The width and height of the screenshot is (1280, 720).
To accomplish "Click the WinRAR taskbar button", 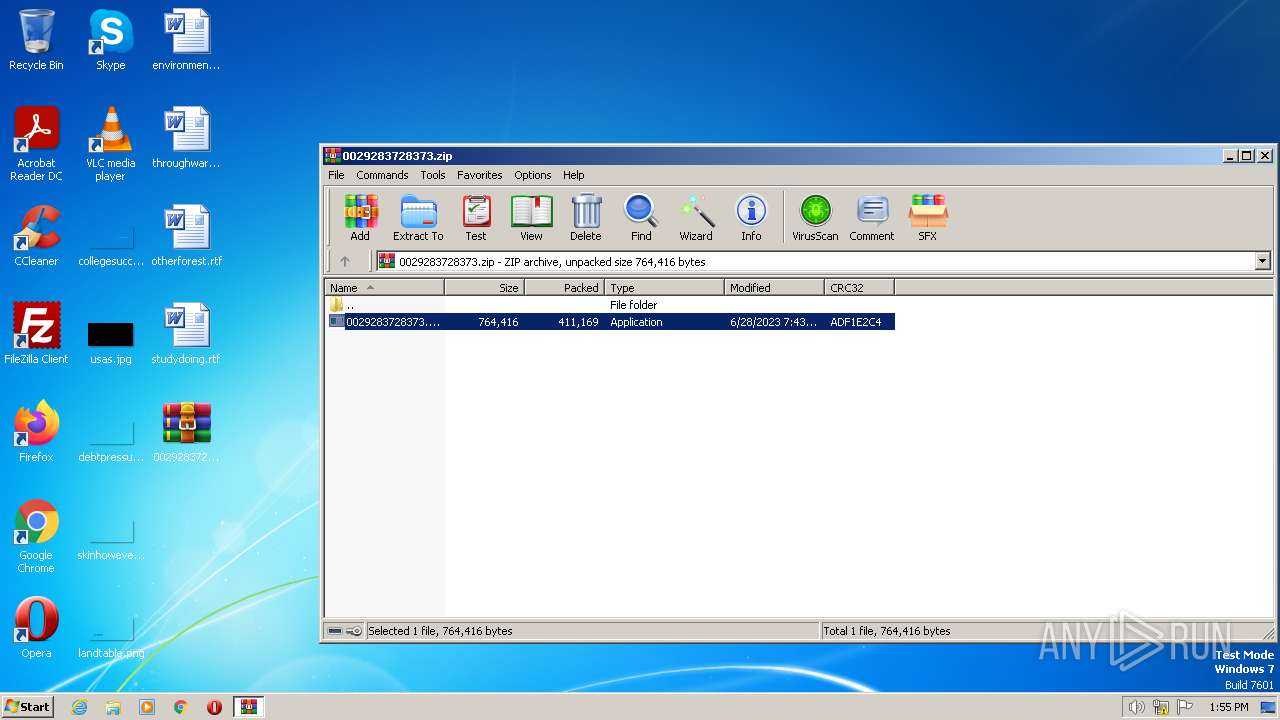I will [248, 707].
